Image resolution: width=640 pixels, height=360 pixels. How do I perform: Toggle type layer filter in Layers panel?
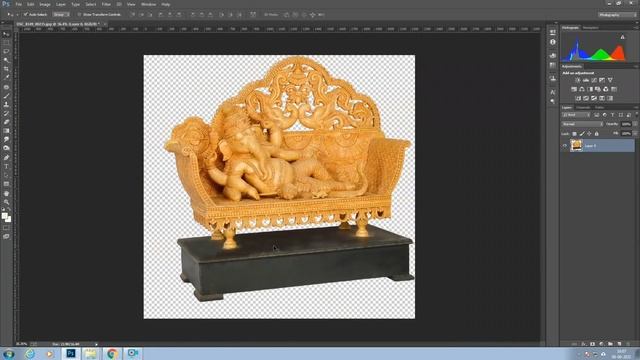(612, 115)
